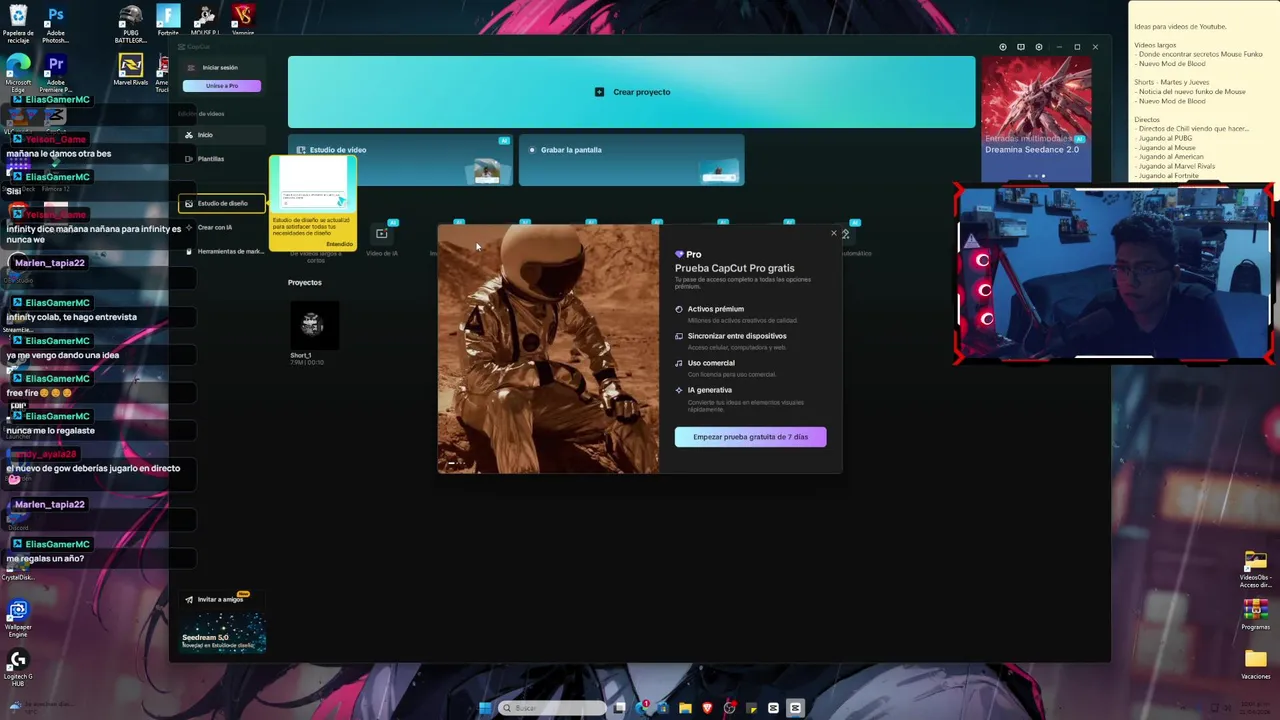Click the taskbar Buscar search box

click(552, 708)
